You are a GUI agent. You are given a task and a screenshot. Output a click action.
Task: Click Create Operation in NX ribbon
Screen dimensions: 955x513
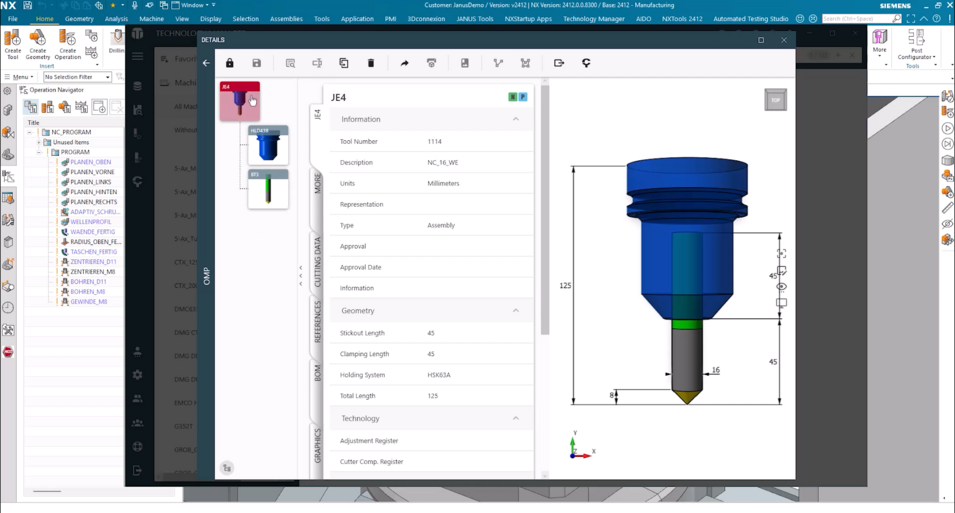click(68, 44)
